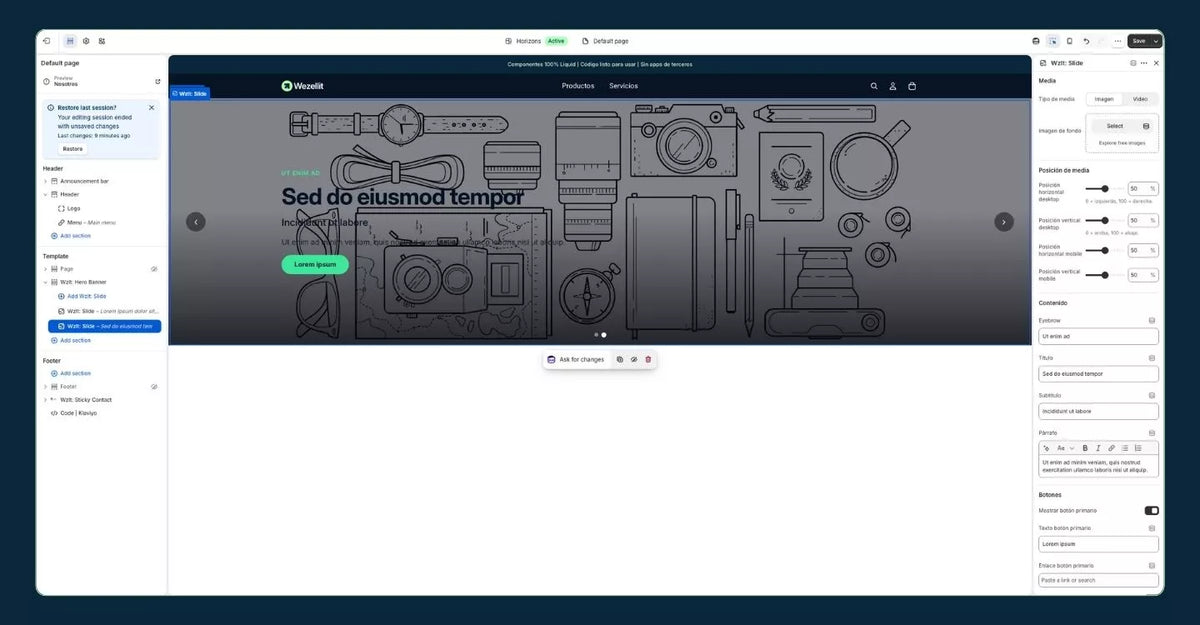Hide the slide via floating toolbar eye
Screen dimensions: 1200x625
click(x=633, y=359)
